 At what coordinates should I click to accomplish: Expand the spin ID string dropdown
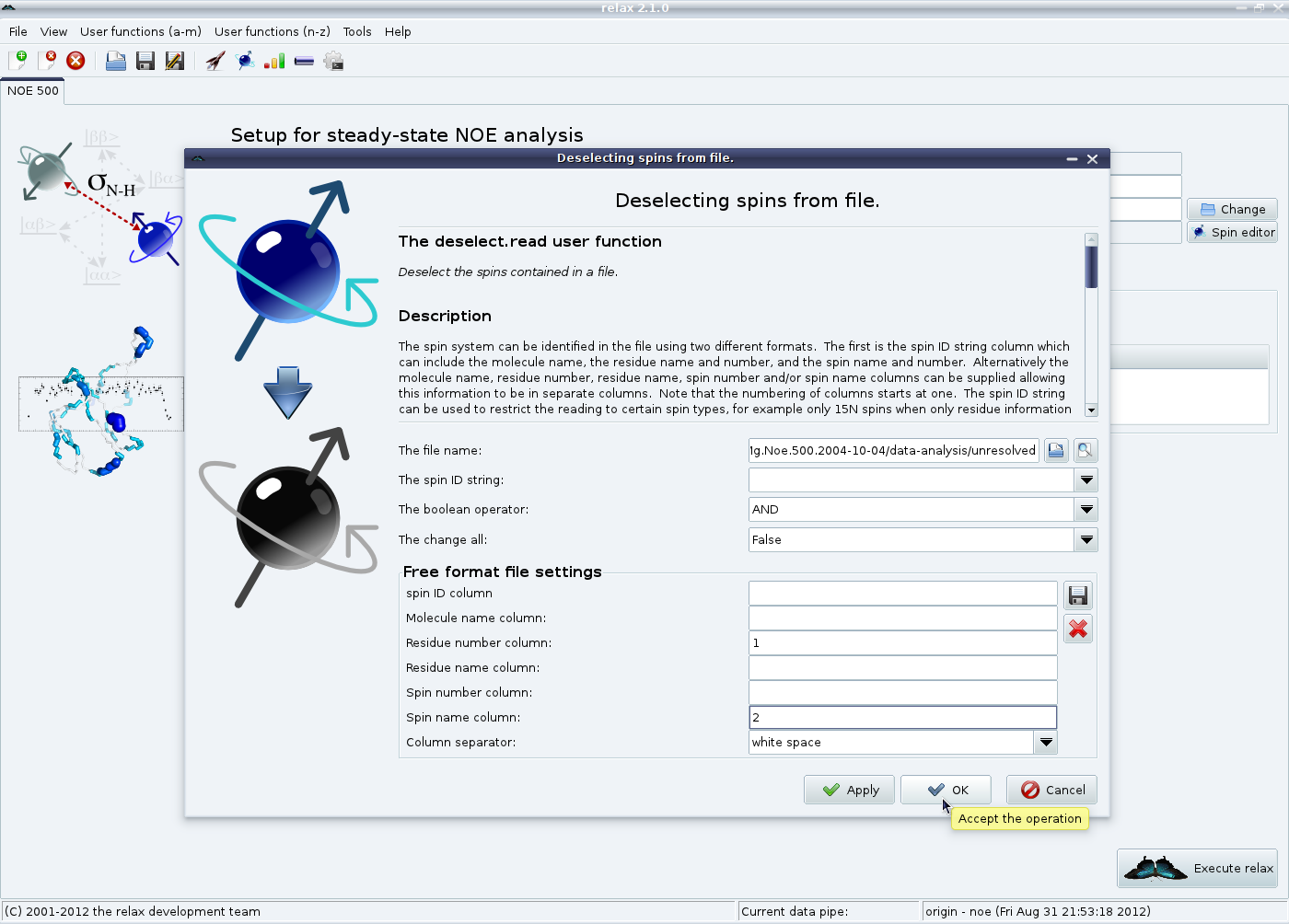[x=1086, y=479]
